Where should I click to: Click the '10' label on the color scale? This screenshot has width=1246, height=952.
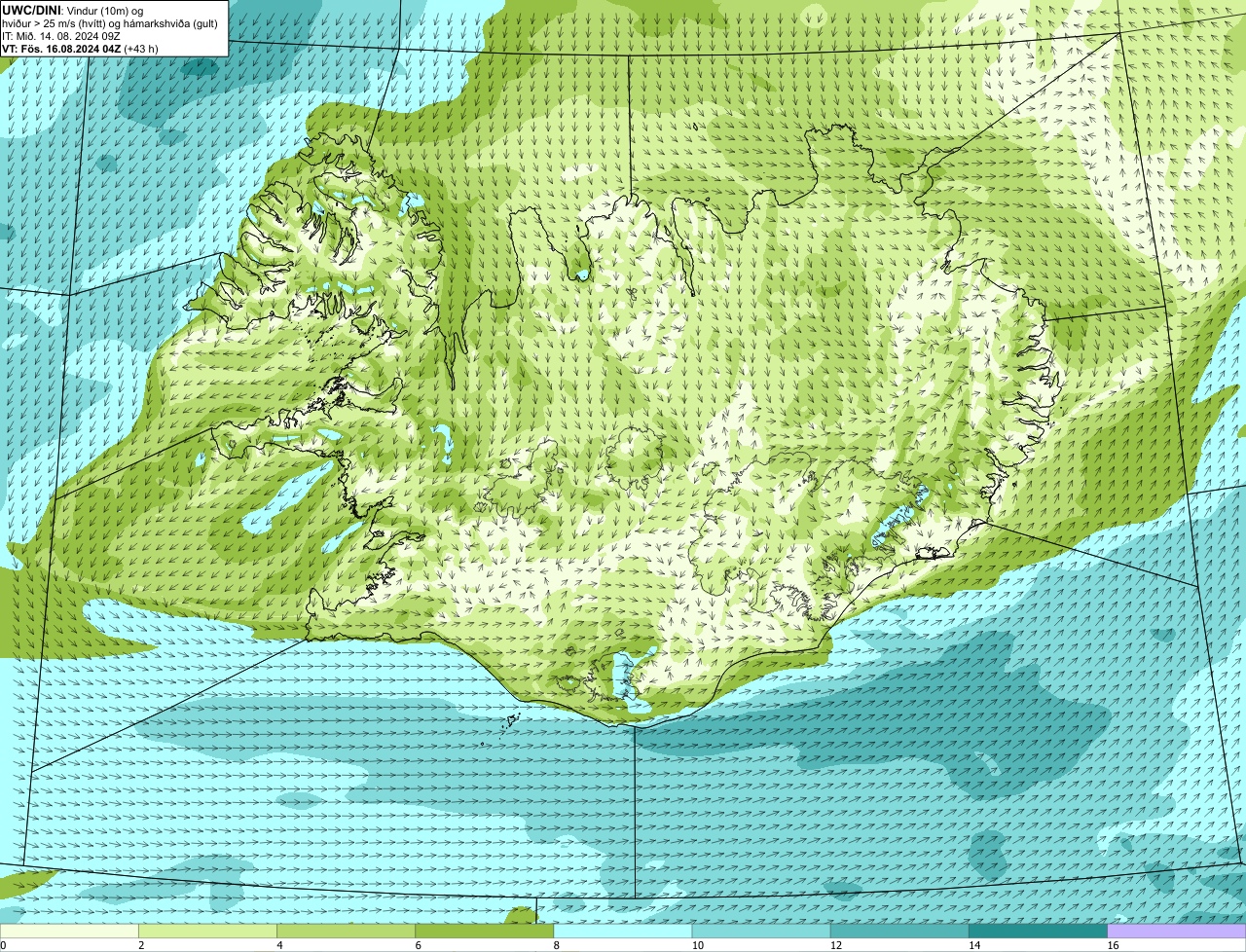click(x=698, y=945)
